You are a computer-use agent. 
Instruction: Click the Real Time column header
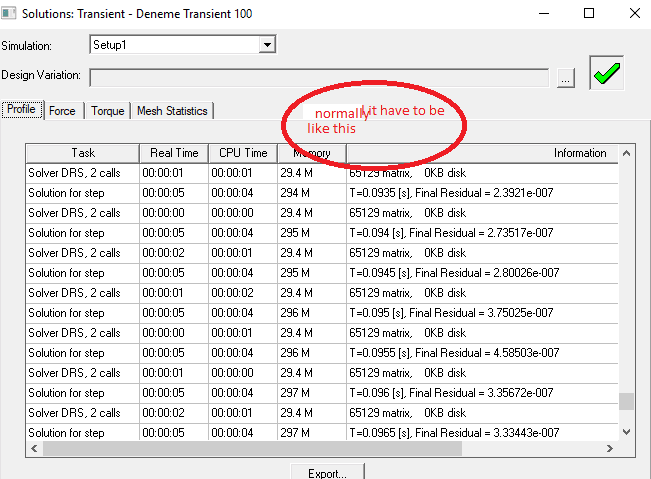click(x=174, y=153)
